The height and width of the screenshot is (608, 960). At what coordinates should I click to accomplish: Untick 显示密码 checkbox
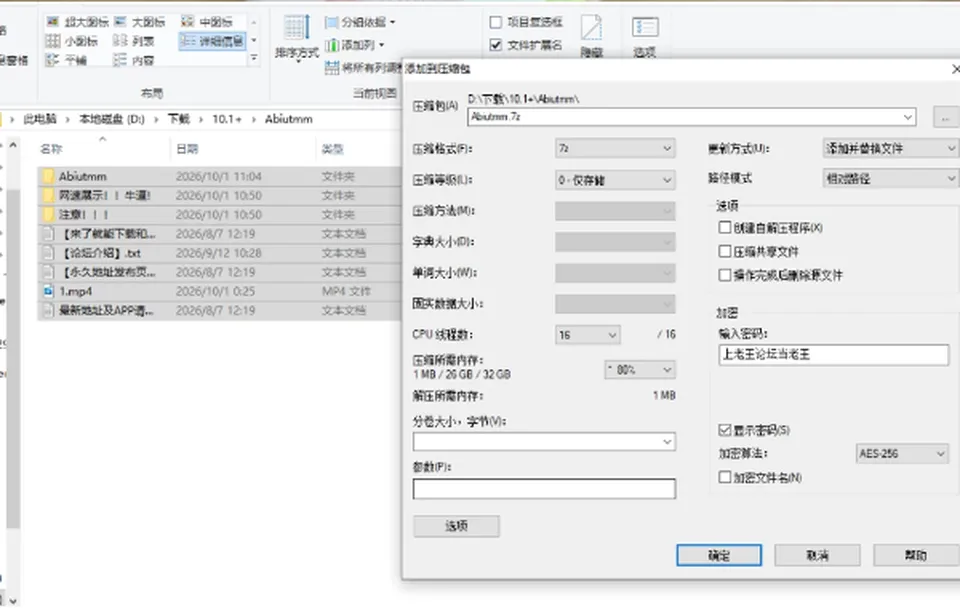pyautogui.click(x=725, y=430)
